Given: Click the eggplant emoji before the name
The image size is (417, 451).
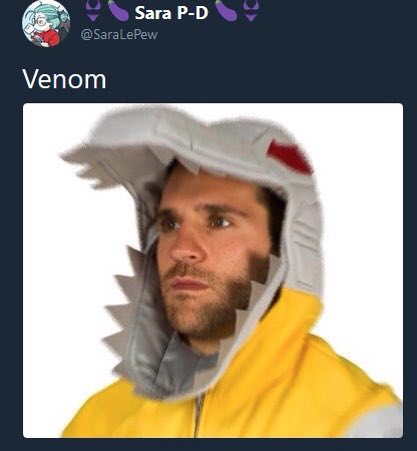Looking at the screenshot, I should click(118, 11).
